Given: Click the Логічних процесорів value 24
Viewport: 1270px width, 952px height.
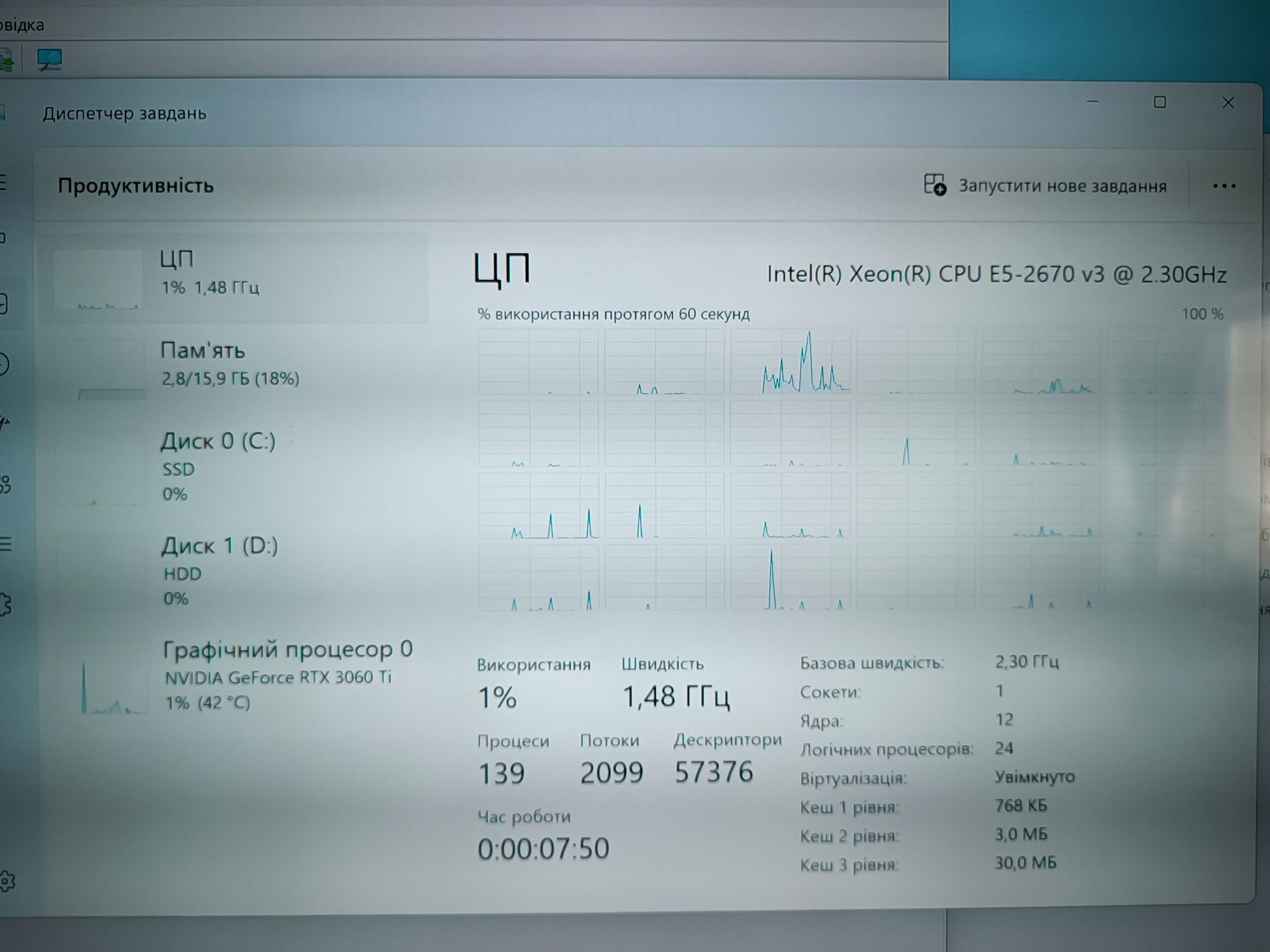Looking at the screenshot, I should point(1004,748).
